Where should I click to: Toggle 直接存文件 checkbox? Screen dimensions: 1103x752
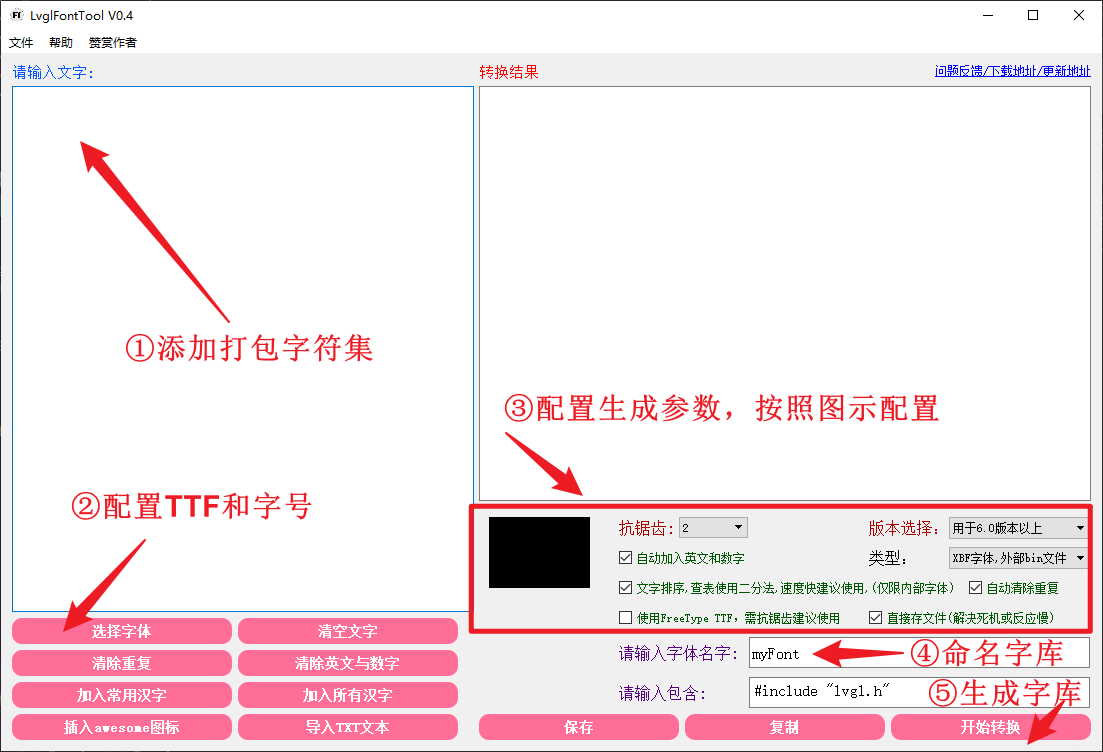click(x=875, y=618)
